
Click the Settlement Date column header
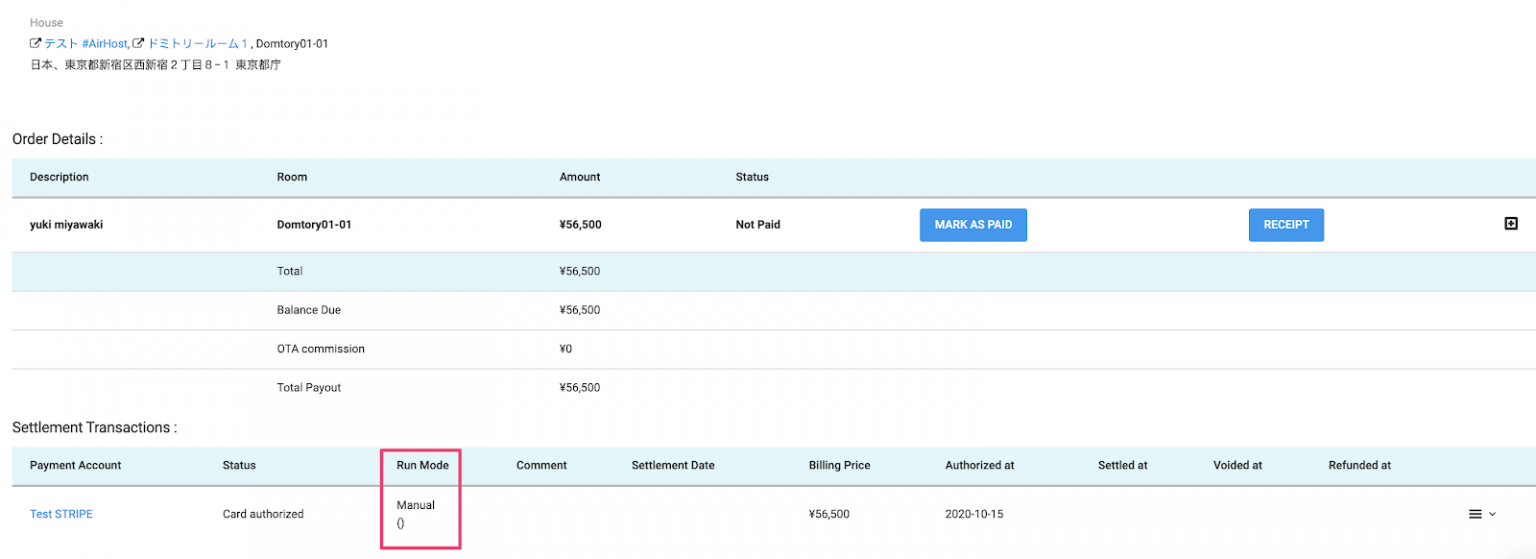pos(673,465)
